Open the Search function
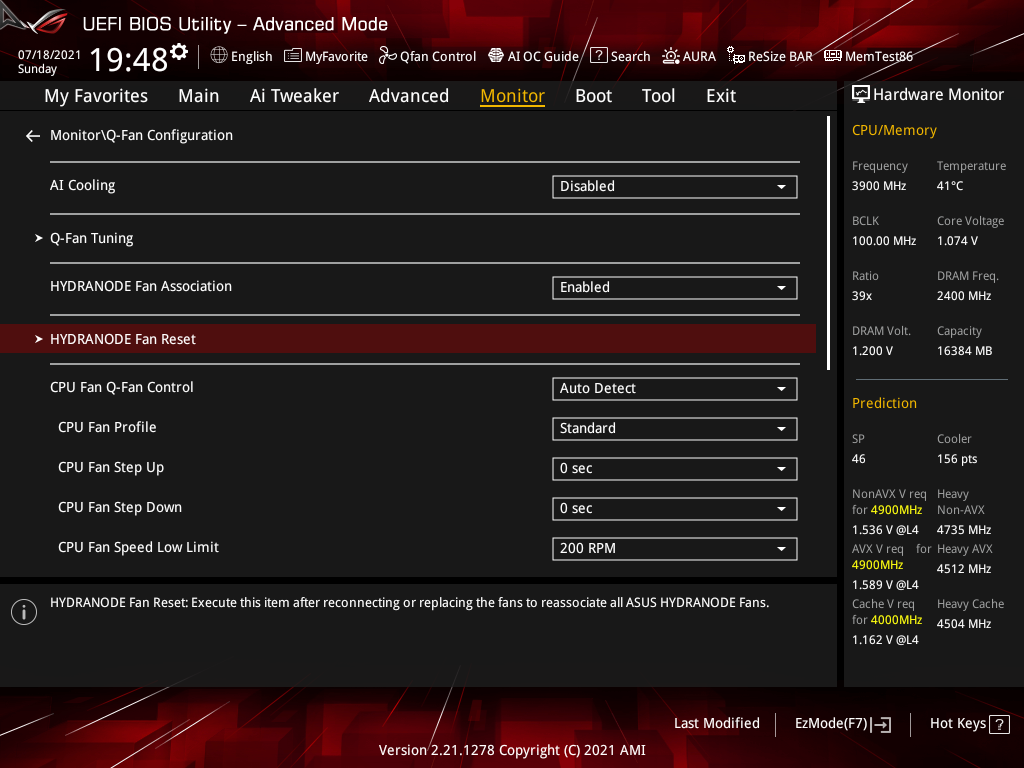Screen dimensions: 1024x768 point(620,56)
